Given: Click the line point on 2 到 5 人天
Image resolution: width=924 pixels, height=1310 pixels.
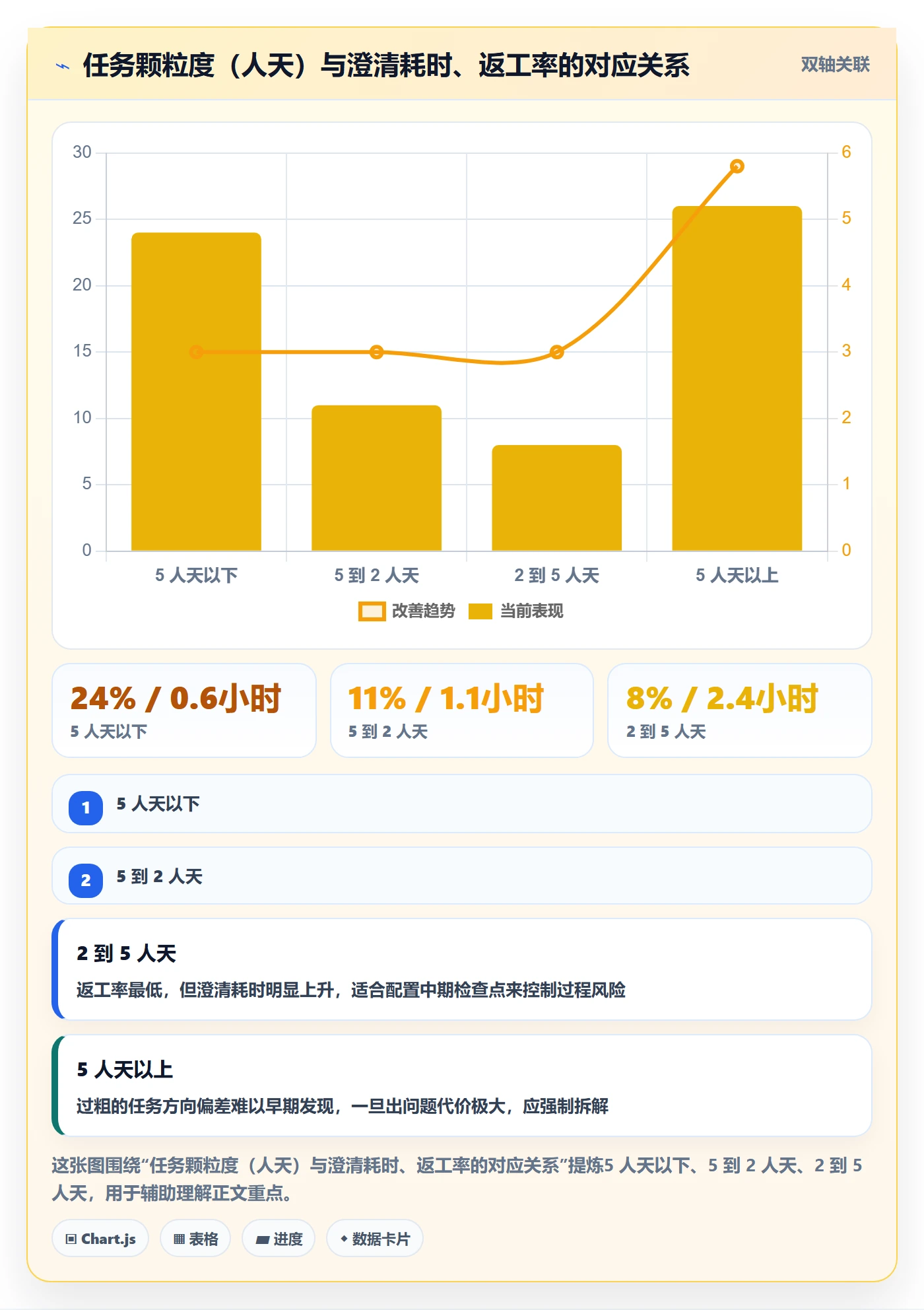Looking at the screenshot, I should tap(556, 352).
